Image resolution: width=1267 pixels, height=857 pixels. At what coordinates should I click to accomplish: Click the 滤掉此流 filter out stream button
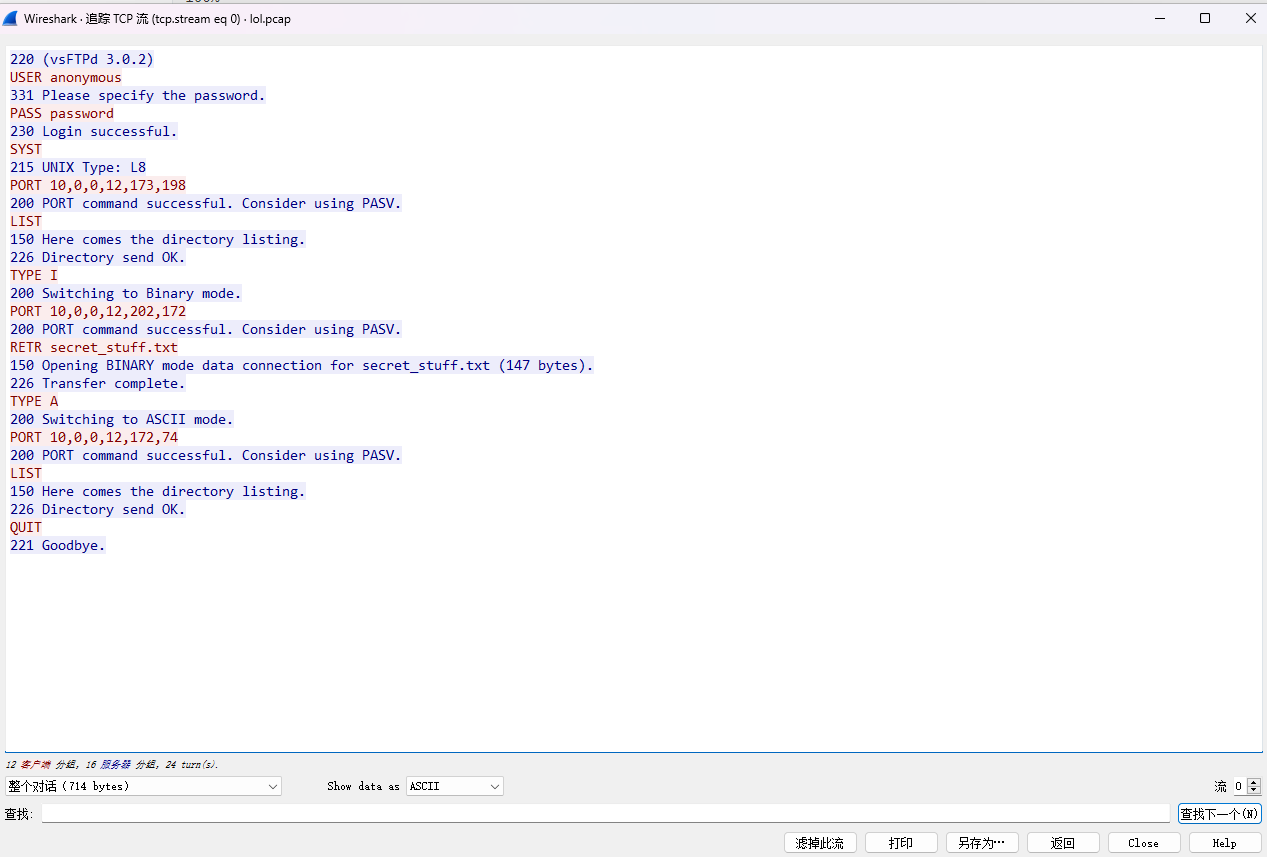pos(820,843)
